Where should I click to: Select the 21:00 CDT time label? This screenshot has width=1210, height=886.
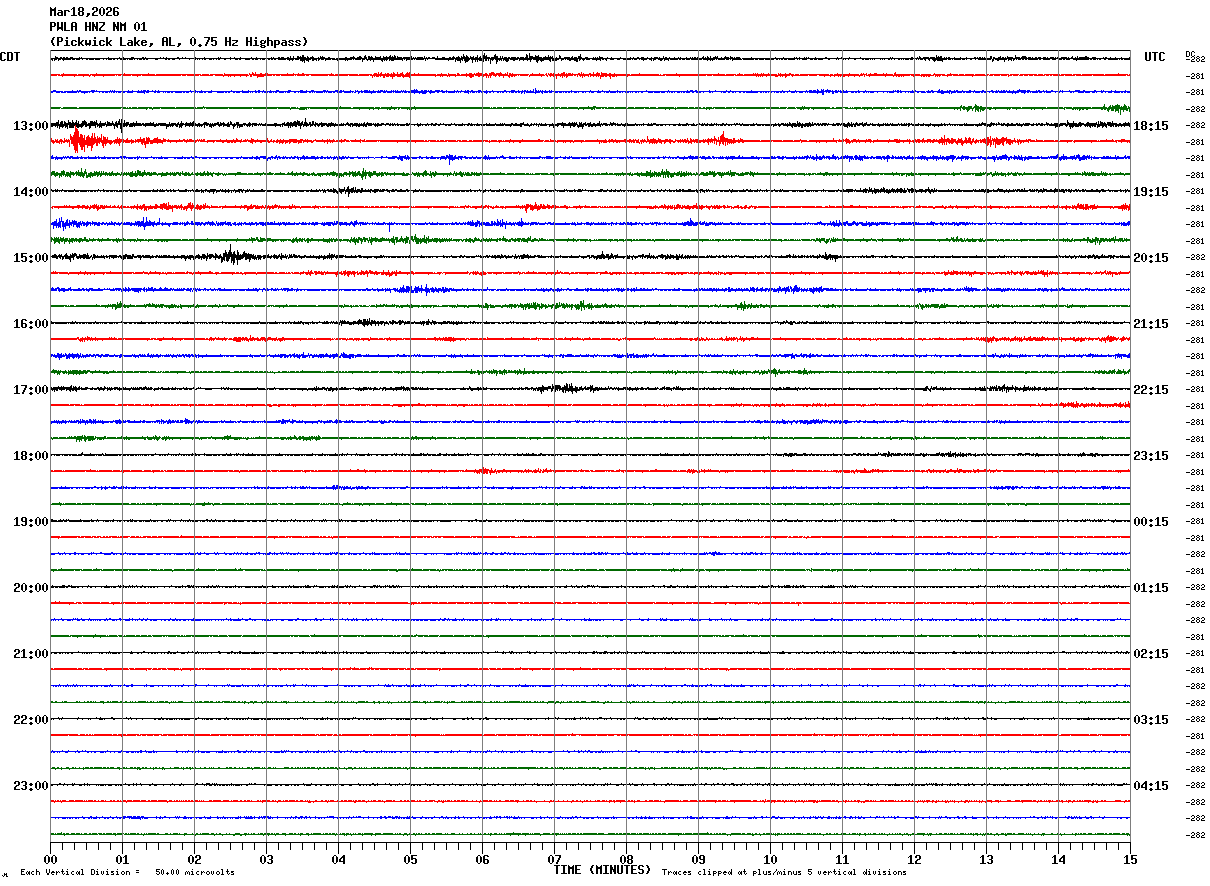click(x=30, y=654)
